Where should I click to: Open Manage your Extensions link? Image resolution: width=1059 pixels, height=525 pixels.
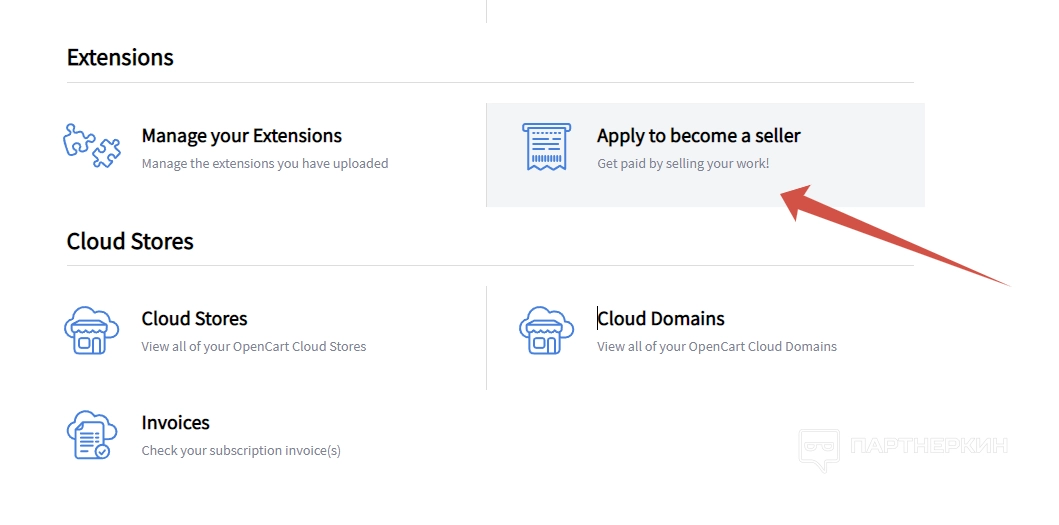pos(241,136)
